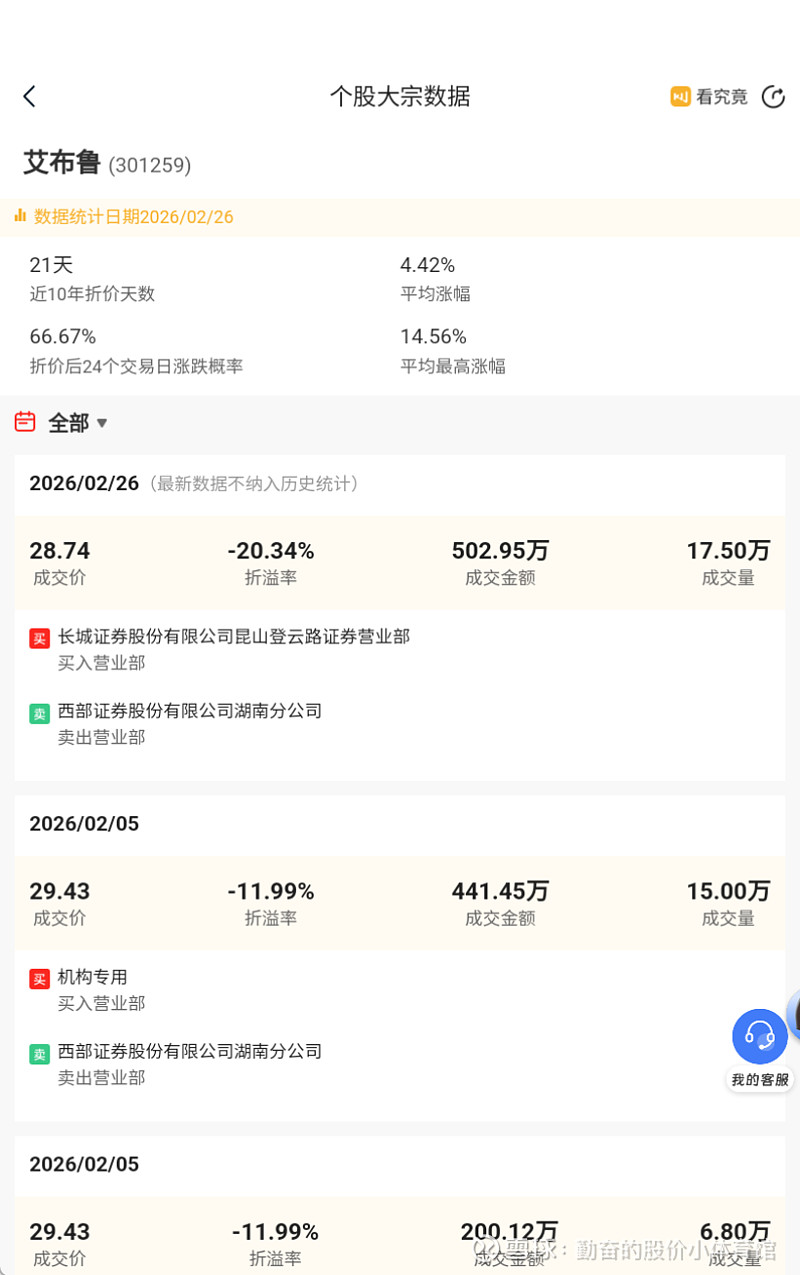Screen dimensions: 800x1275
Task: Select the 机构专用 buyer entry
Action: point(93,977)
